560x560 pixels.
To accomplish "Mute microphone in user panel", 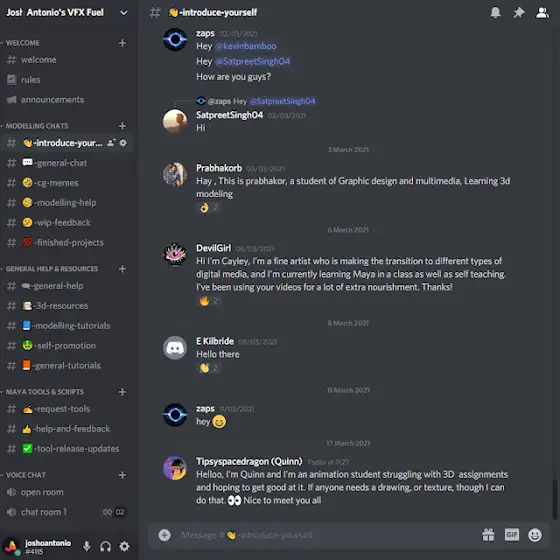I will coord(86,546).
